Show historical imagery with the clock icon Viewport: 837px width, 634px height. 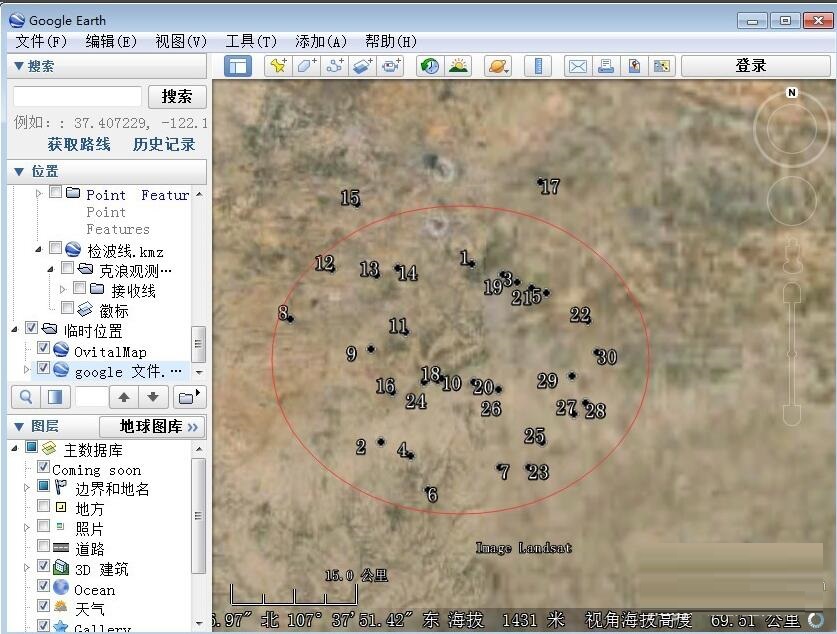point(429,65)
